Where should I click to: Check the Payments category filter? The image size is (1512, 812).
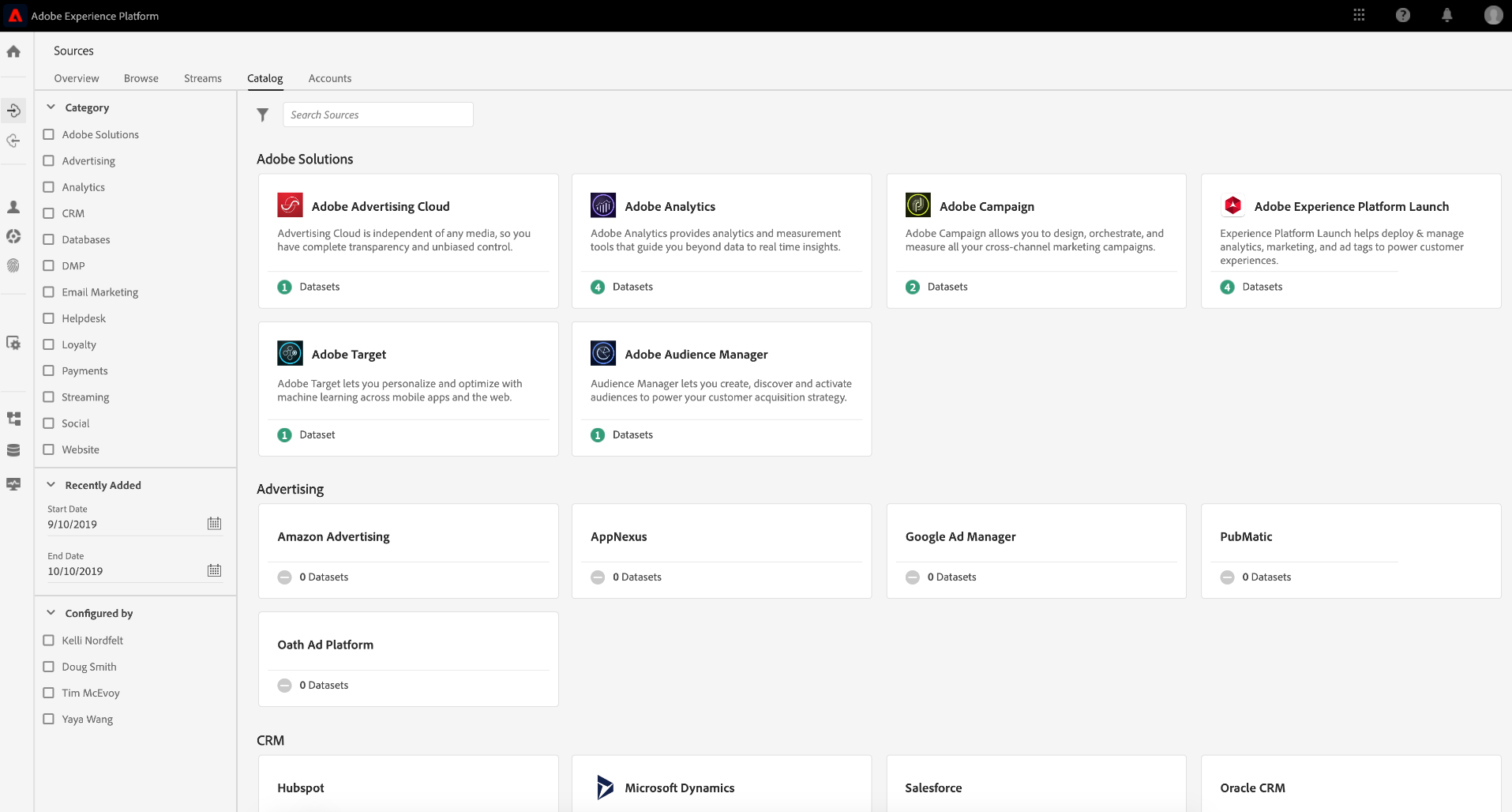[x=49, y=370]
